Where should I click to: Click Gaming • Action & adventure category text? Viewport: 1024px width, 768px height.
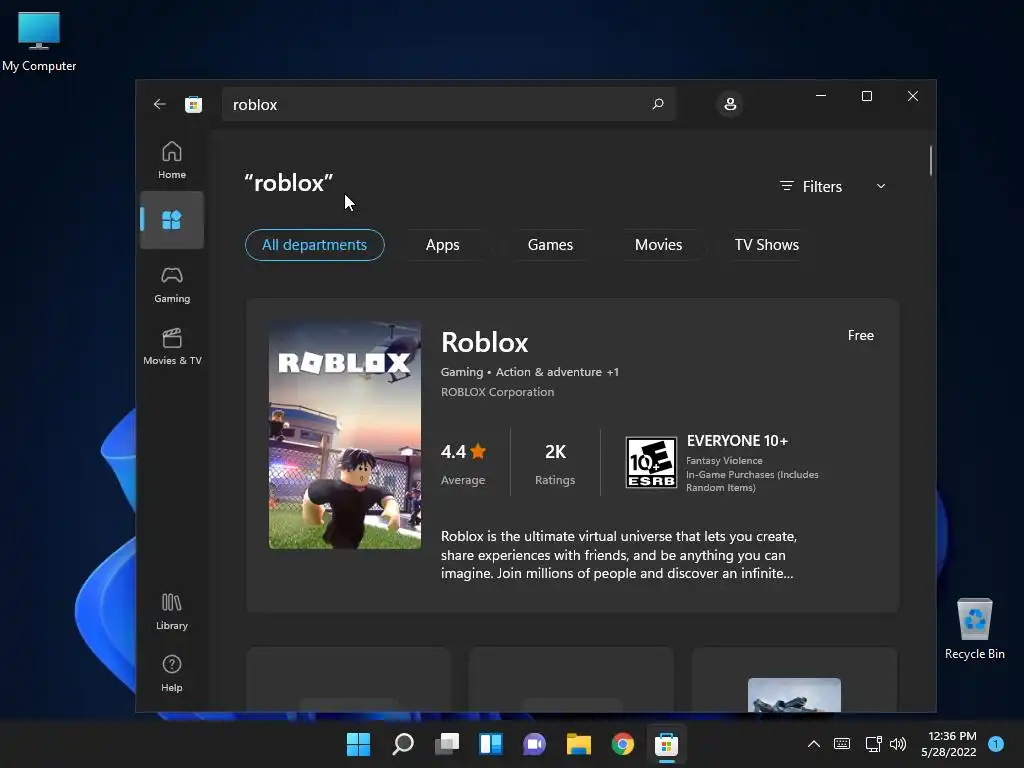530,372
